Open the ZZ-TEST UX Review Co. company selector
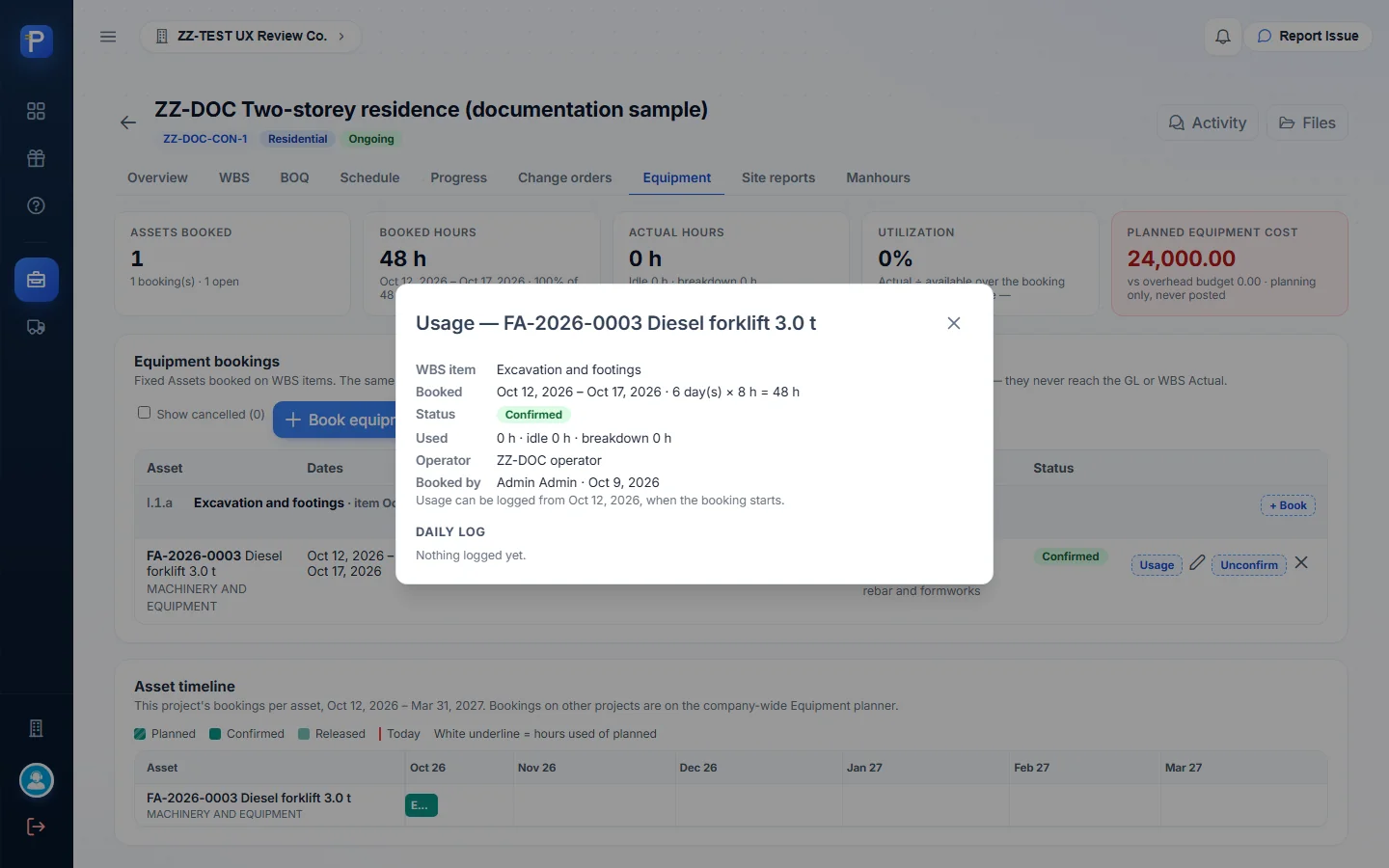Screen dimensions: 1389x868 251,37
